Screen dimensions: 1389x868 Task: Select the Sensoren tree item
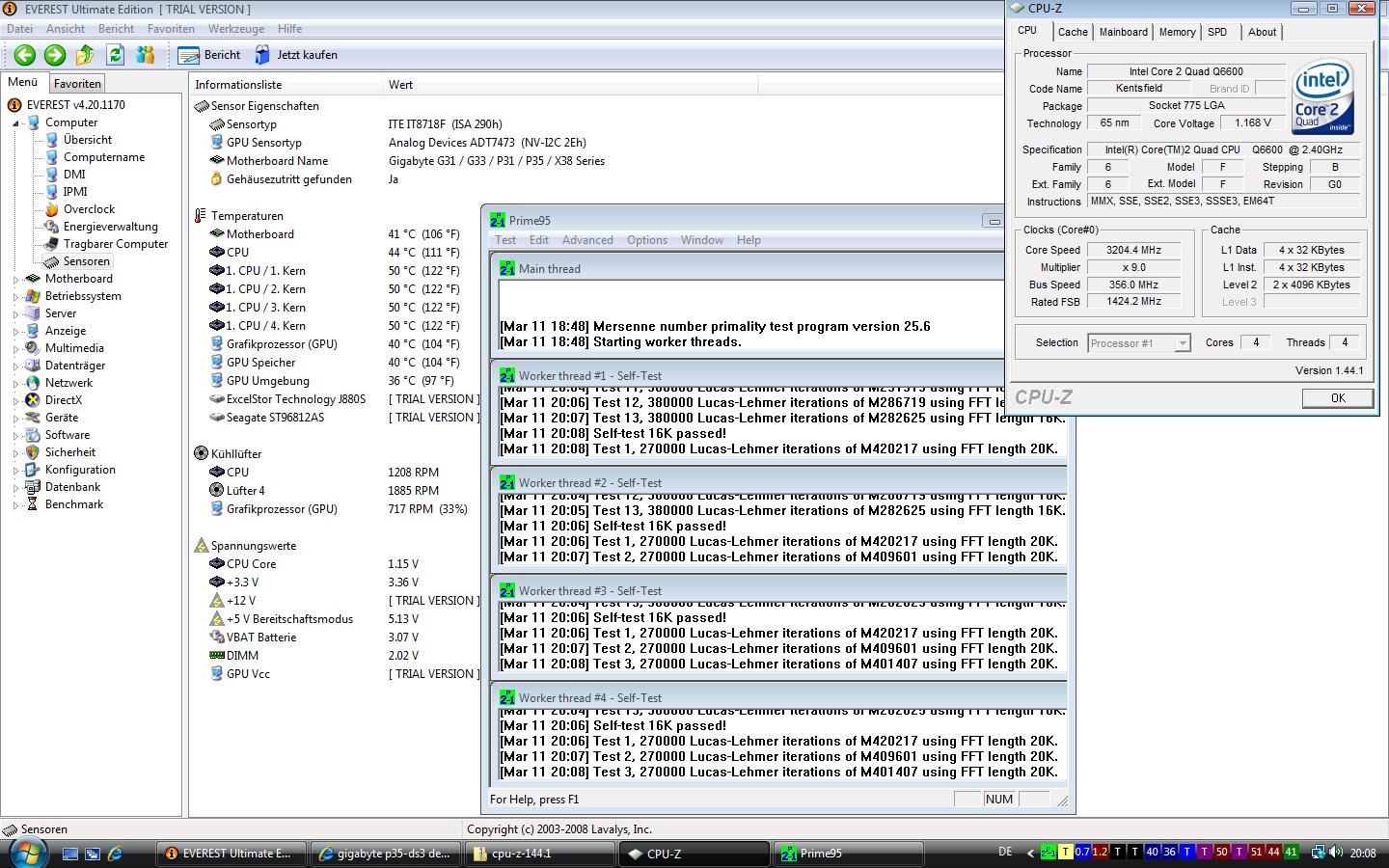point(86,261)
